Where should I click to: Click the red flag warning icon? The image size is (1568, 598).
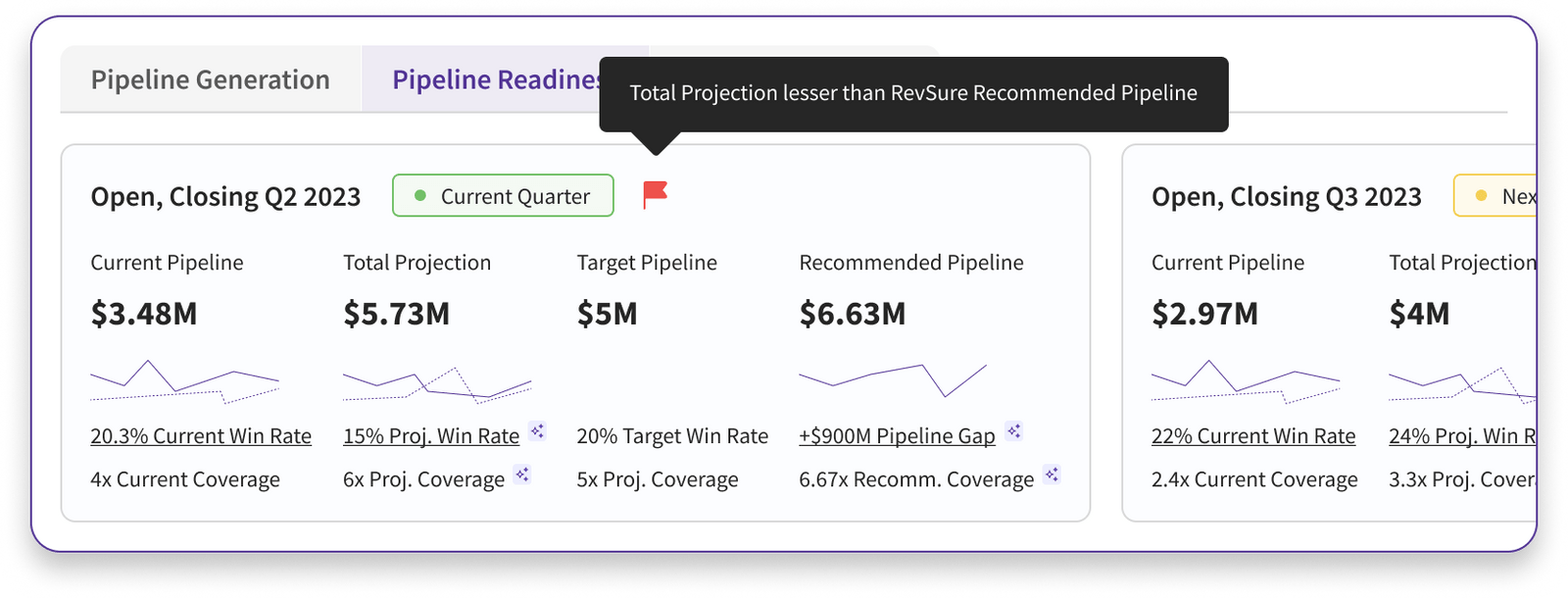657,195
